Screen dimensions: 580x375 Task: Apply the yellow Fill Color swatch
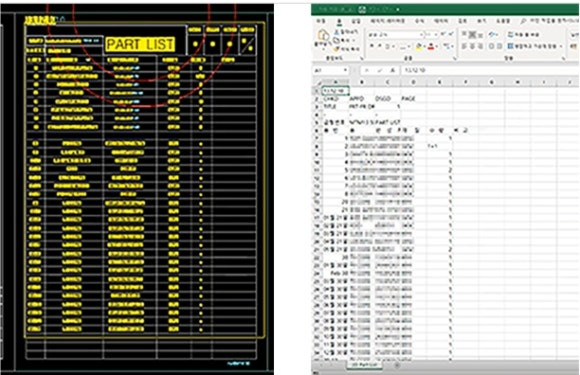coord(418,46)
